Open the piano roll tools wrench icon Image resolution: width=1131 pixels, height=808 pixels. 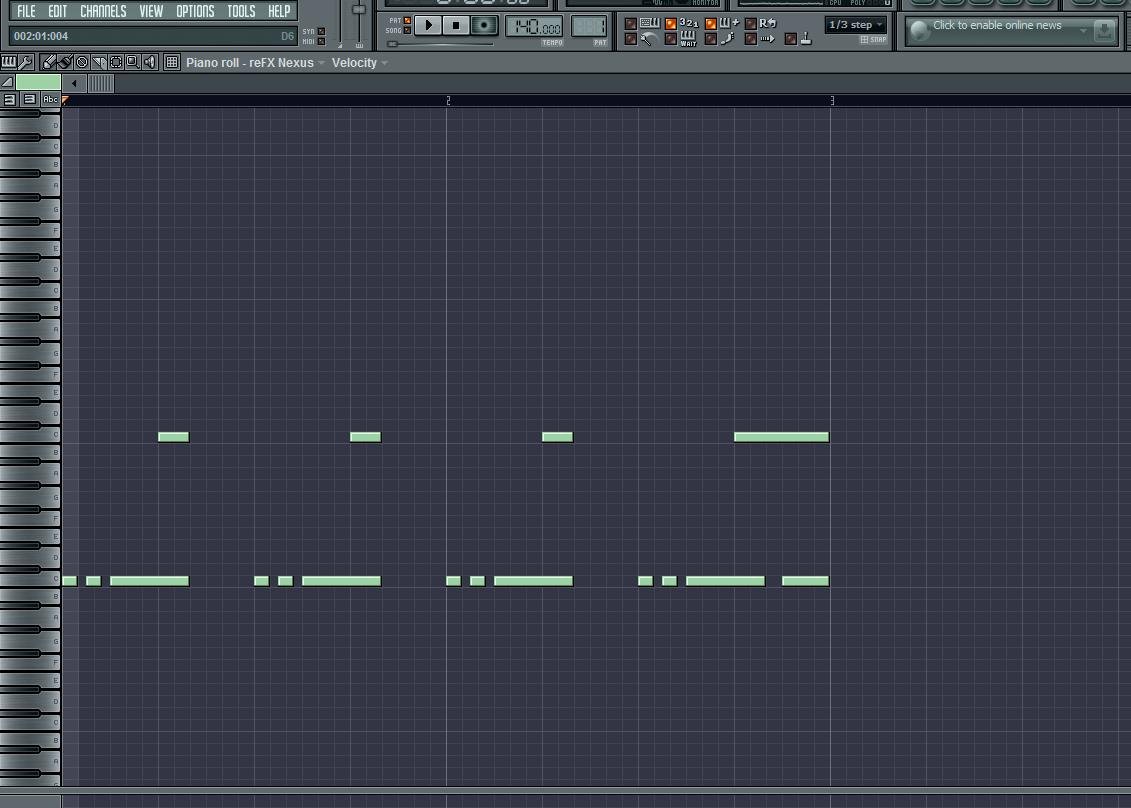(x=25, y=63)
